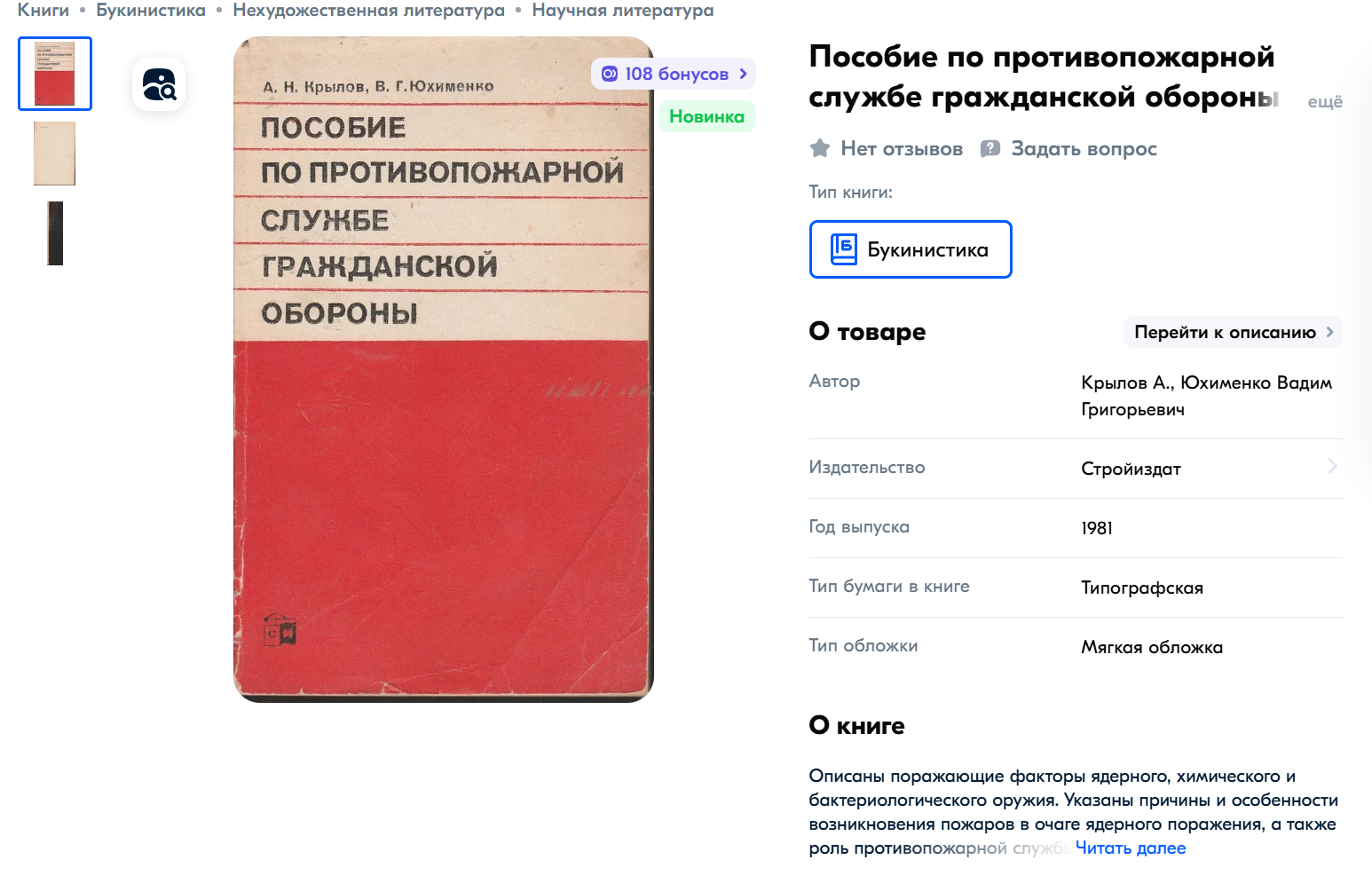
Task: Open the 108 бонусов badge arrow
Action: (744, 74)
